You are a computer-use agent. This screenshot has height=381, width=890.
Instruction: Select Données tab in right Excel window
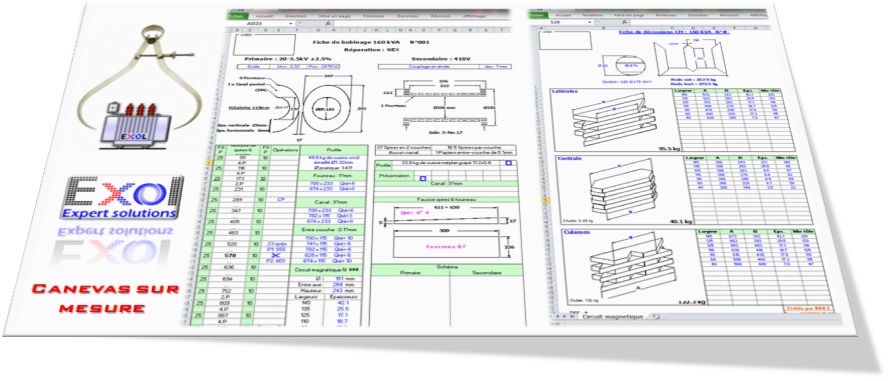(698, 15)
